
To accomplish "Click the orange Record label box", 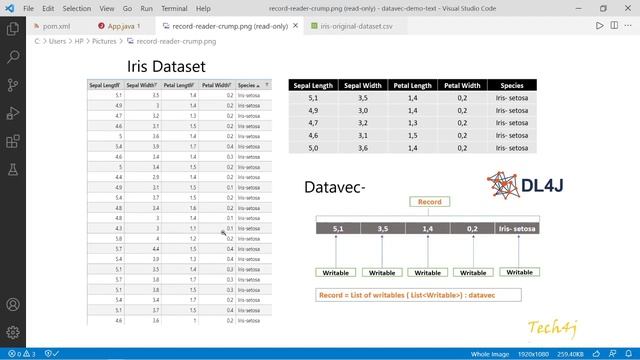I will tap(430, 202).
